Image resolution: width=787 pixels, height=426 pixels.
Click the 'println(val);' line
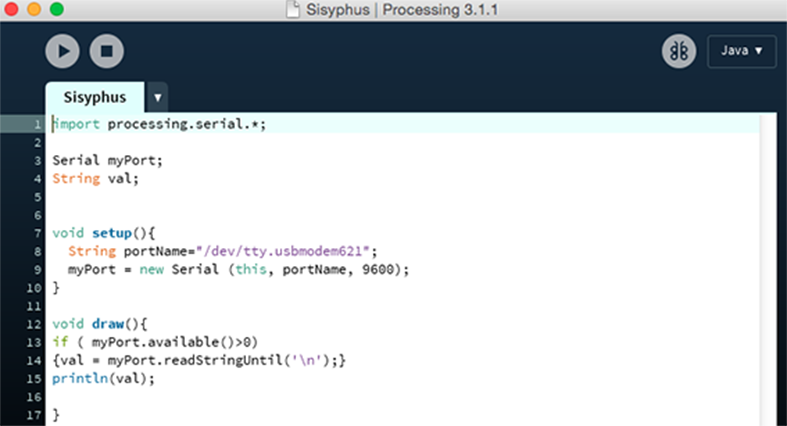click(103, 379)
